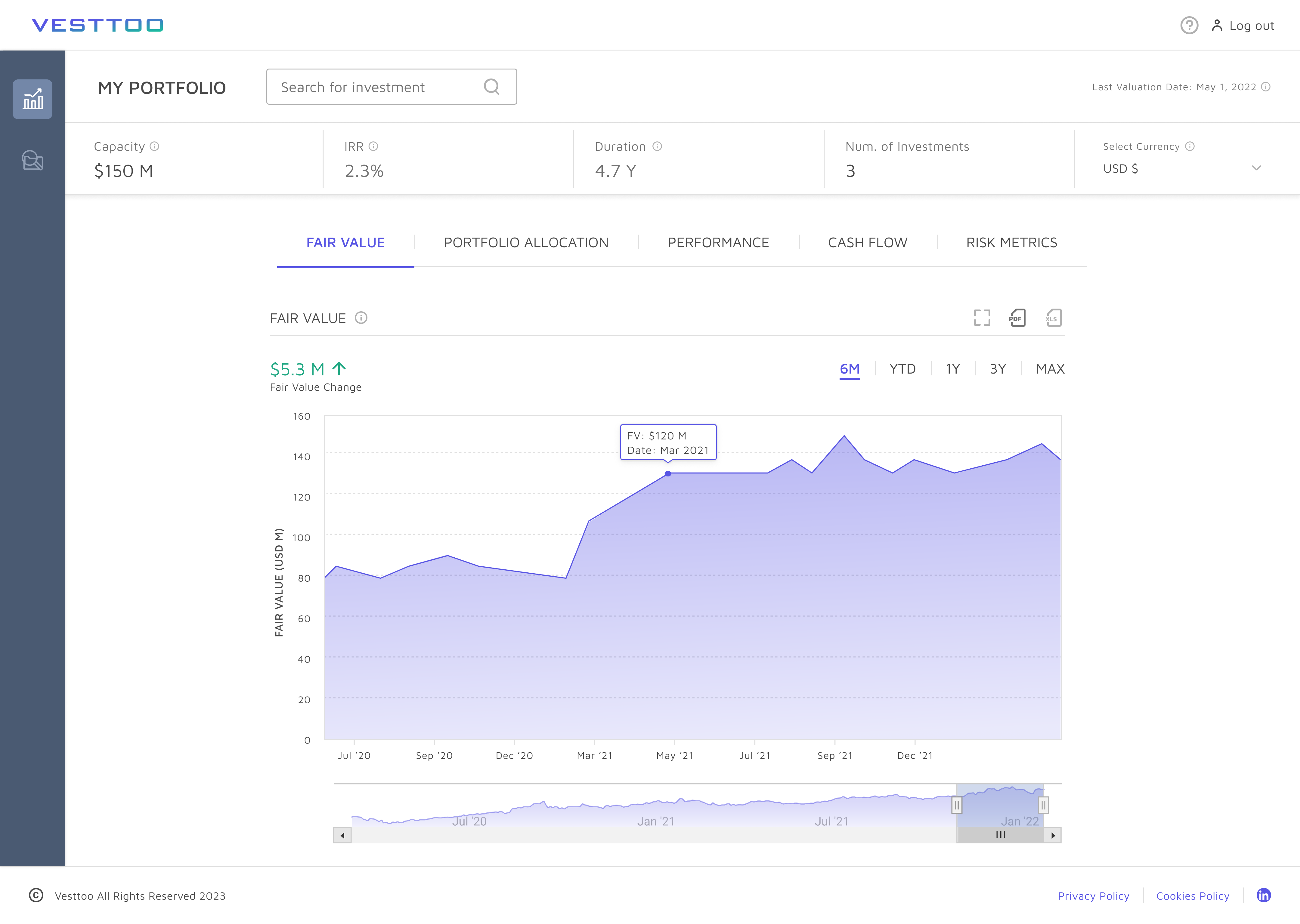Switch to Portfolio Allocation tab
Image resolution: width=1300 pixels, height=924 pixels.
tap(526, 242)
